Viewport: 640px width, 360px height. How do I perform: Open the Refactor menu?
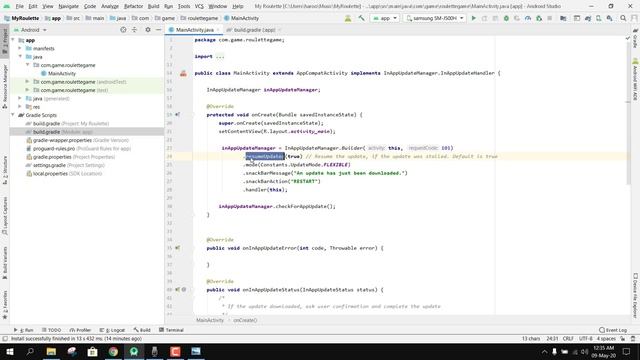click(x=133, y=6)
